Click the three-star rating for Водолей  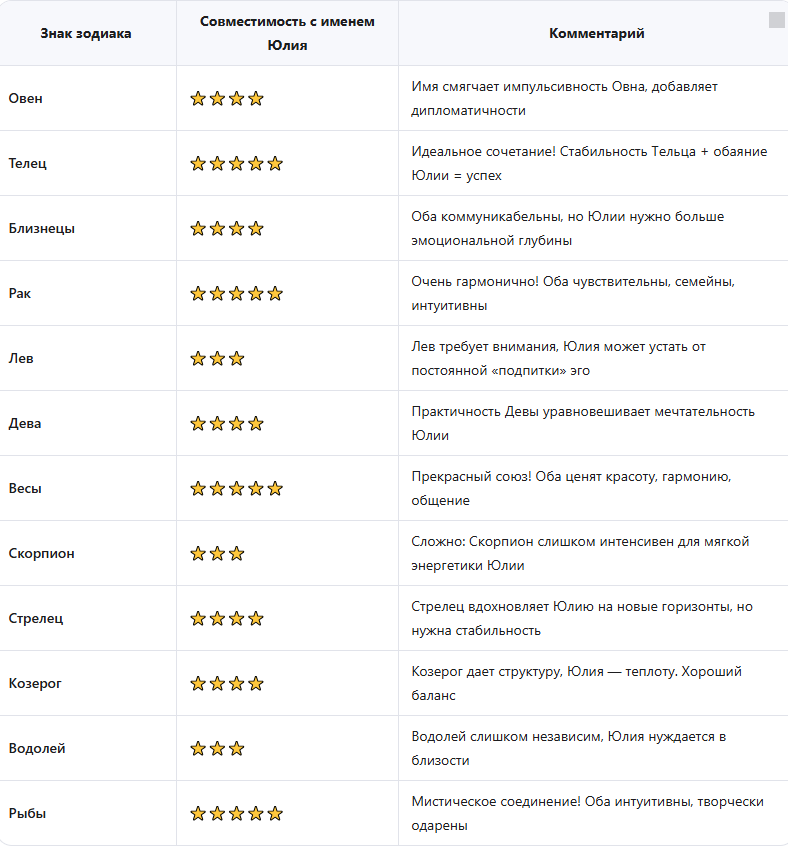click(x=217, y=749)
